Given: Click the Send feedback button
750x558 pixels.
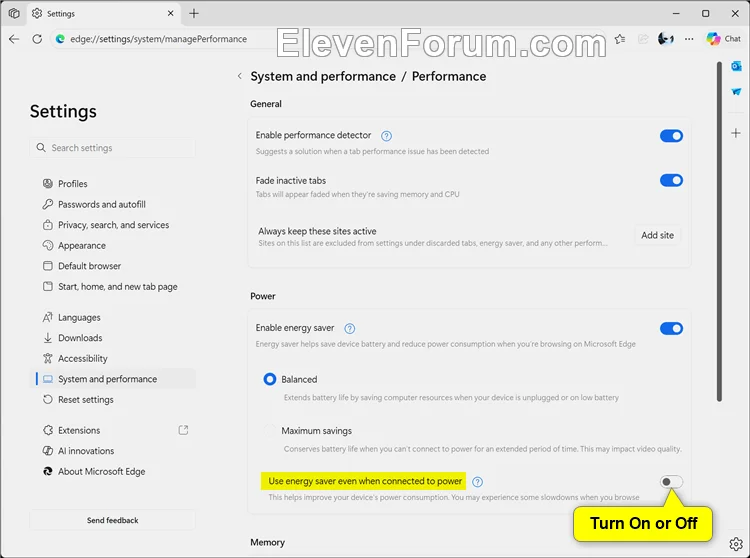Looking at the screenshot, I should point(112,520).
